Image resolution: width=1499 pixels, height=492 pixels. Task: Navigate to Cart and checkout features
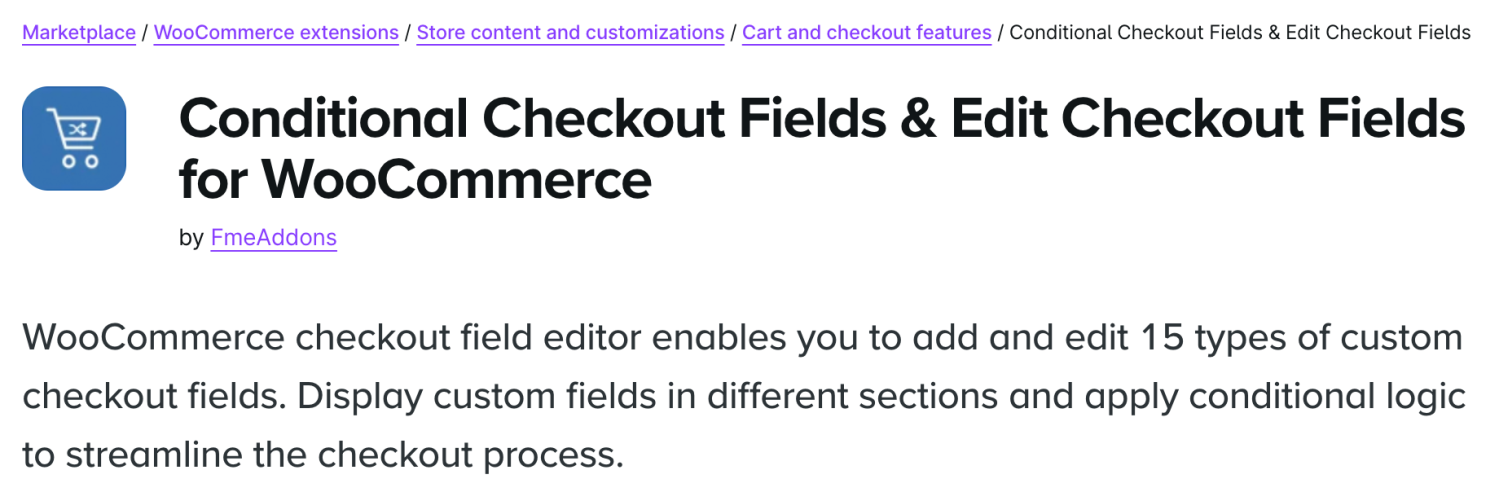866,32
